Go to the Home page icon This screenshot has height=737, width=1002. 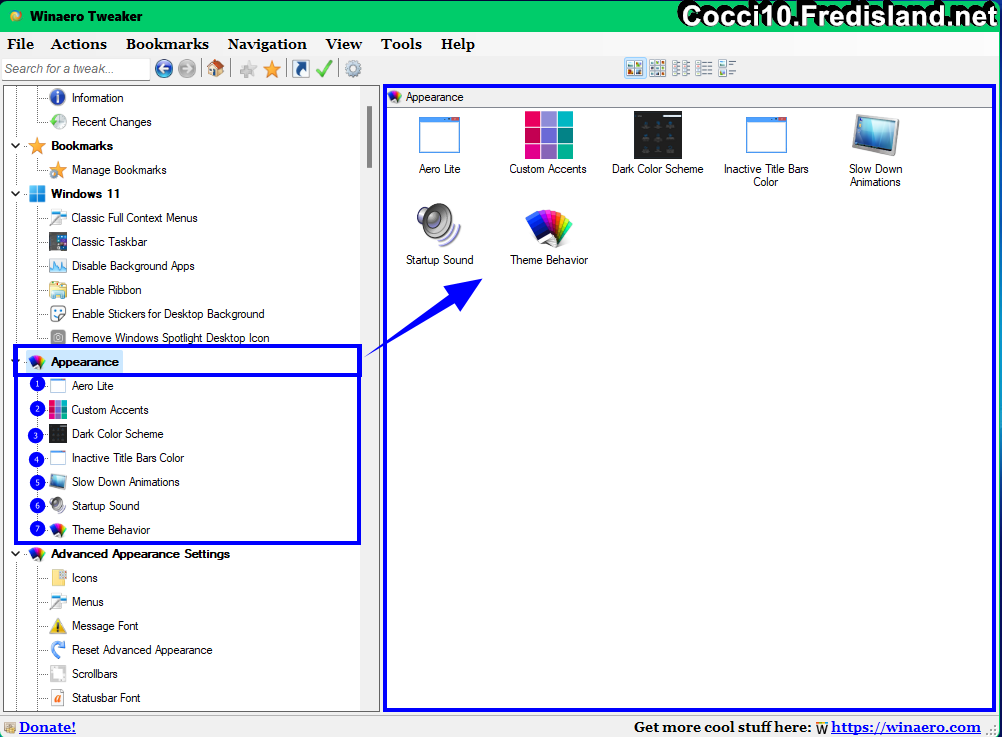tap(215, 68)
